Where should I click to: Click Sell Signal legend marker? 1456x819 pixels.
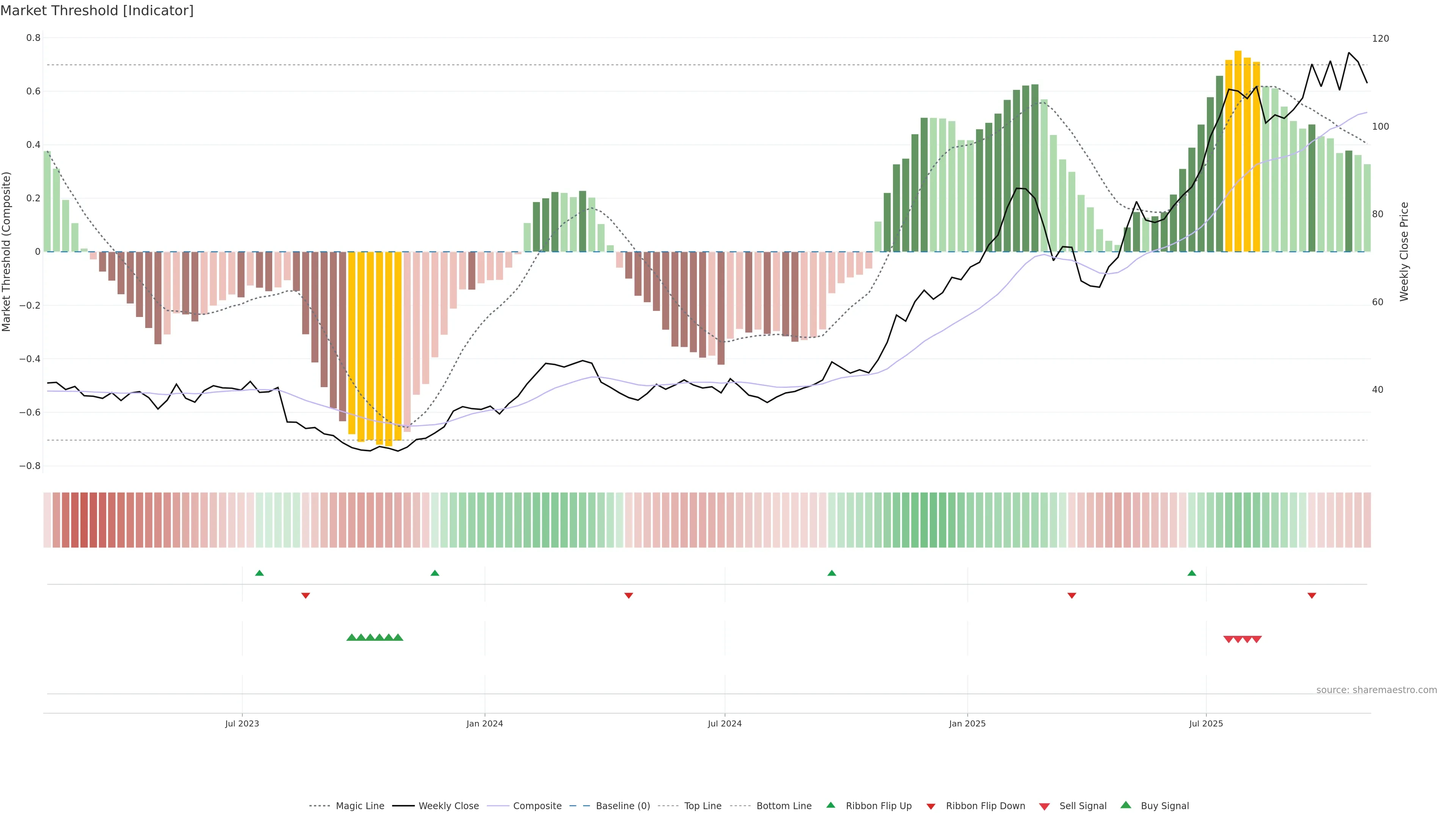[x=1045, y=806]
